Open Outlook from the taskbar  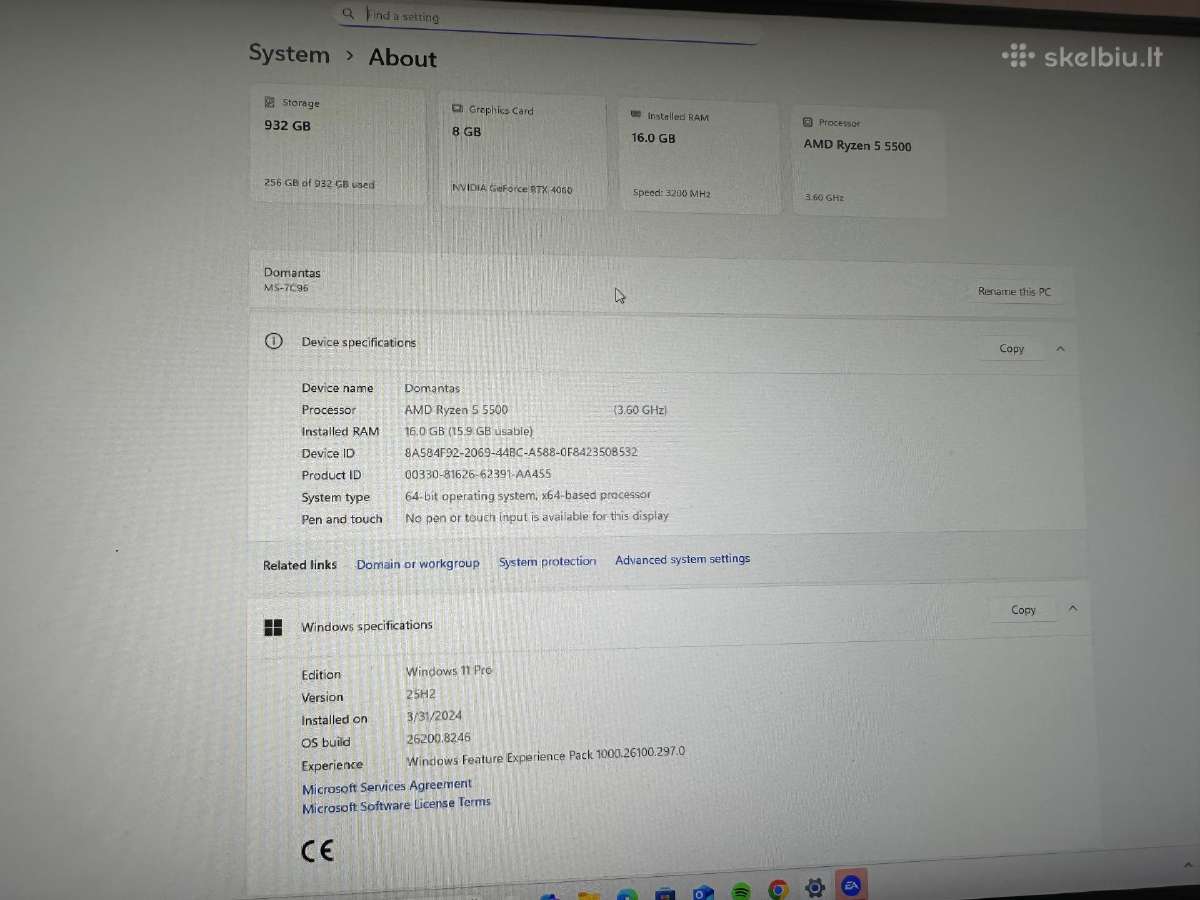pos(703,892)
